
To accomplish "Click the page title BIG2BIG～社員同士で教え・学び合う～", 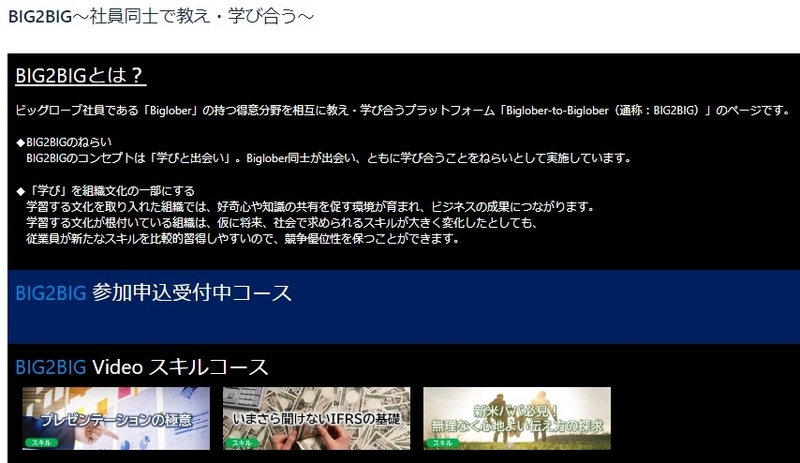I will [x=161, y=16].
